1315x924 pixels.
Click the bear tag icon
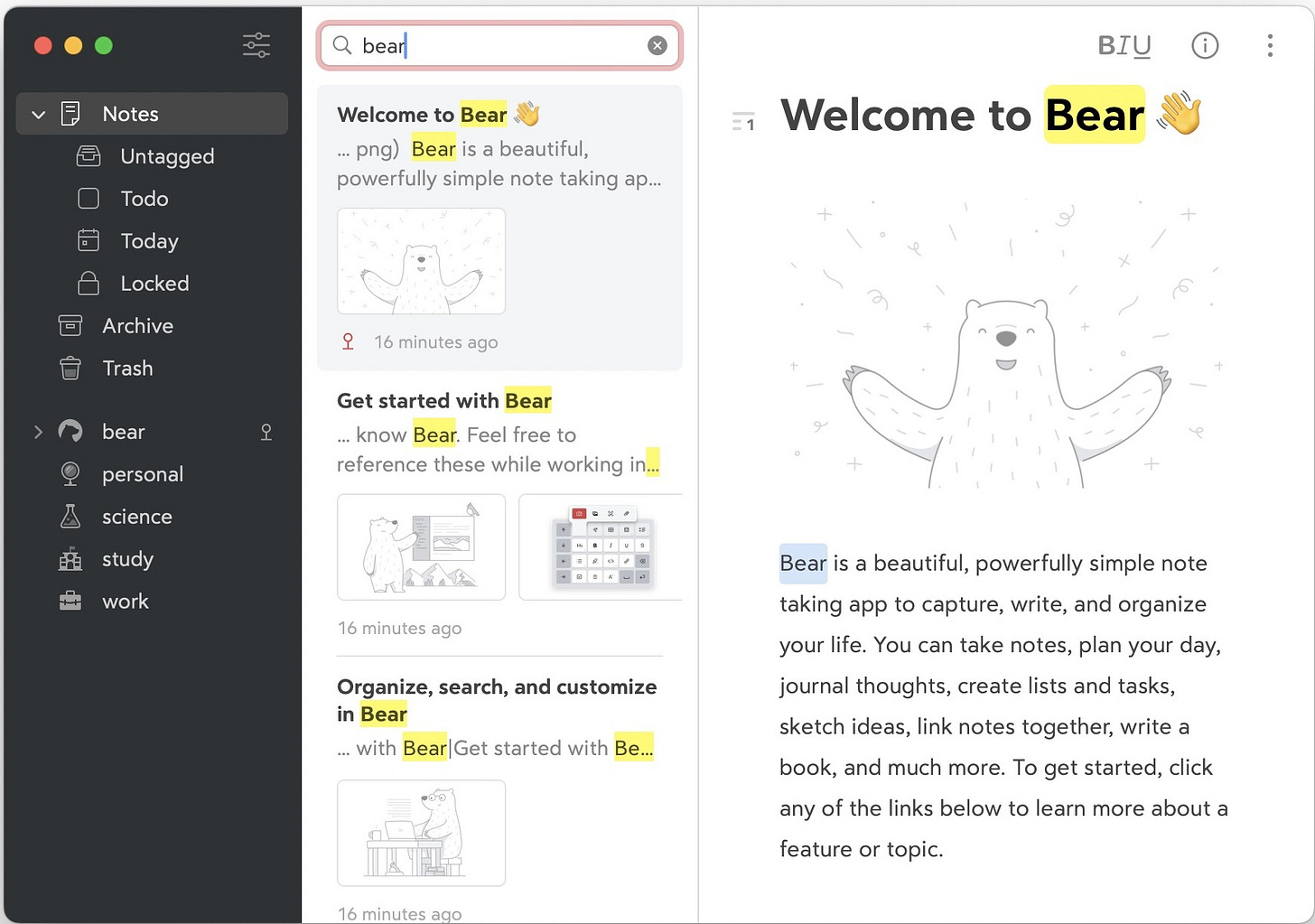pyautogui.click(x=70, y=432)
